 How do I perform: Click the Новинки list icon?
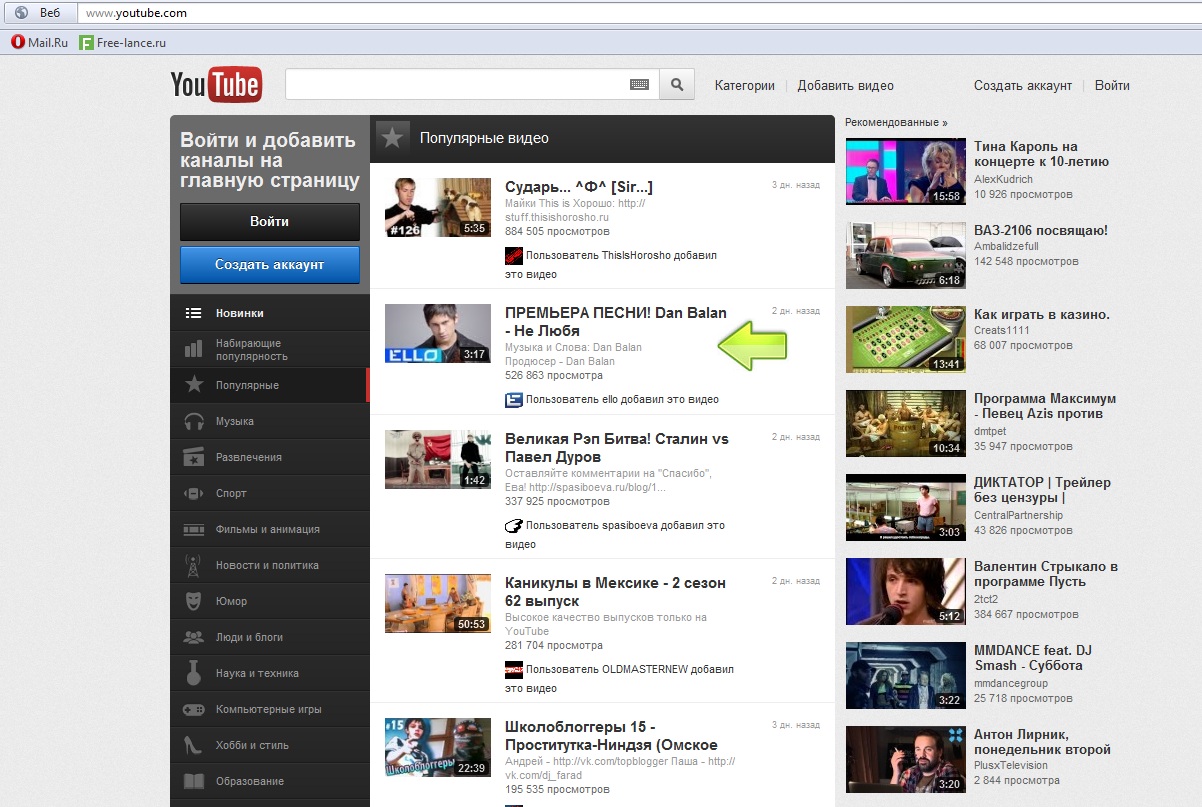click(x=194, y=313)
